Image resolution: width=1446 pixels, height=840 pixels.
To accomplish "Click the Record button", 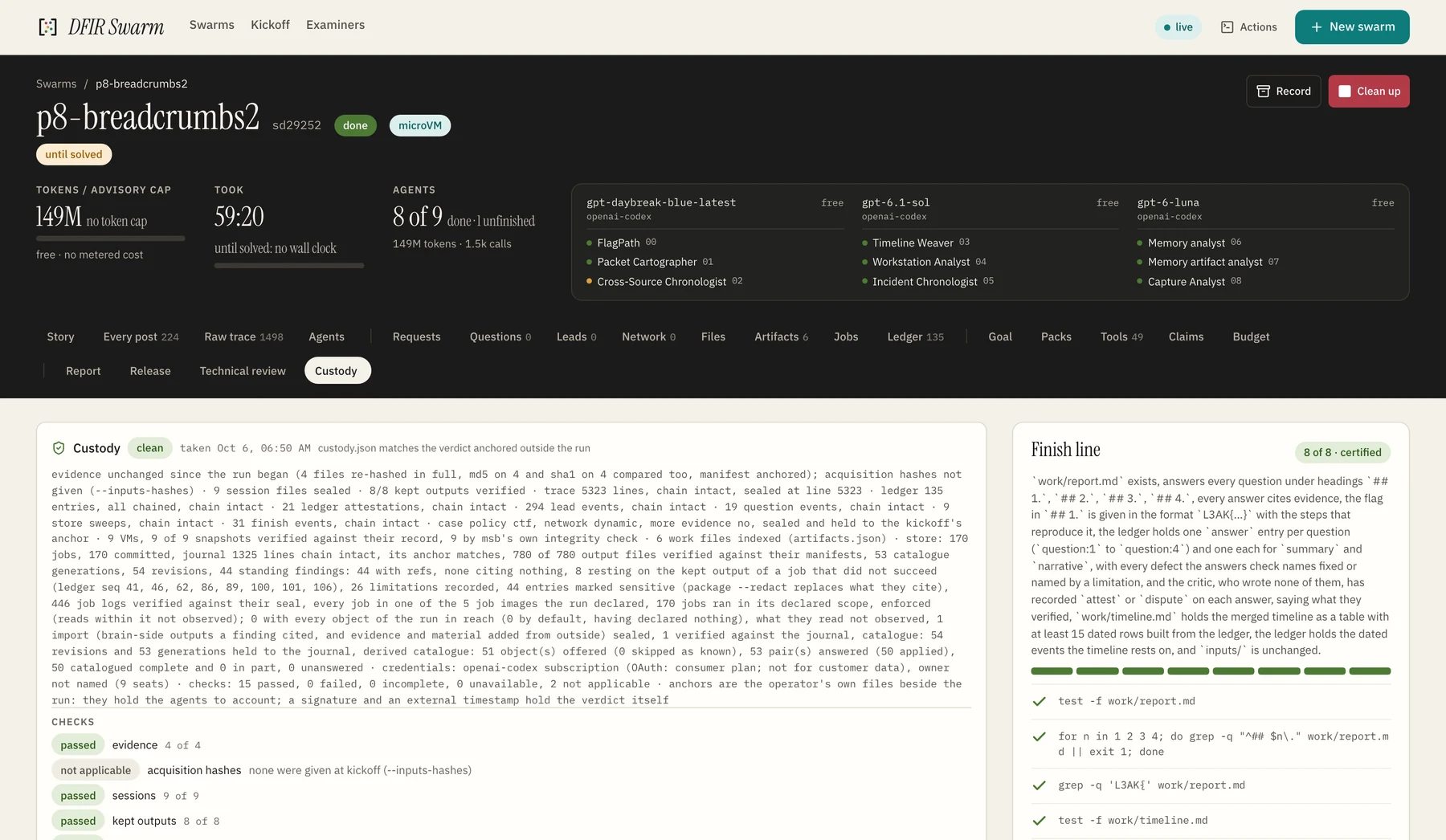I will tap(1284, 92).
